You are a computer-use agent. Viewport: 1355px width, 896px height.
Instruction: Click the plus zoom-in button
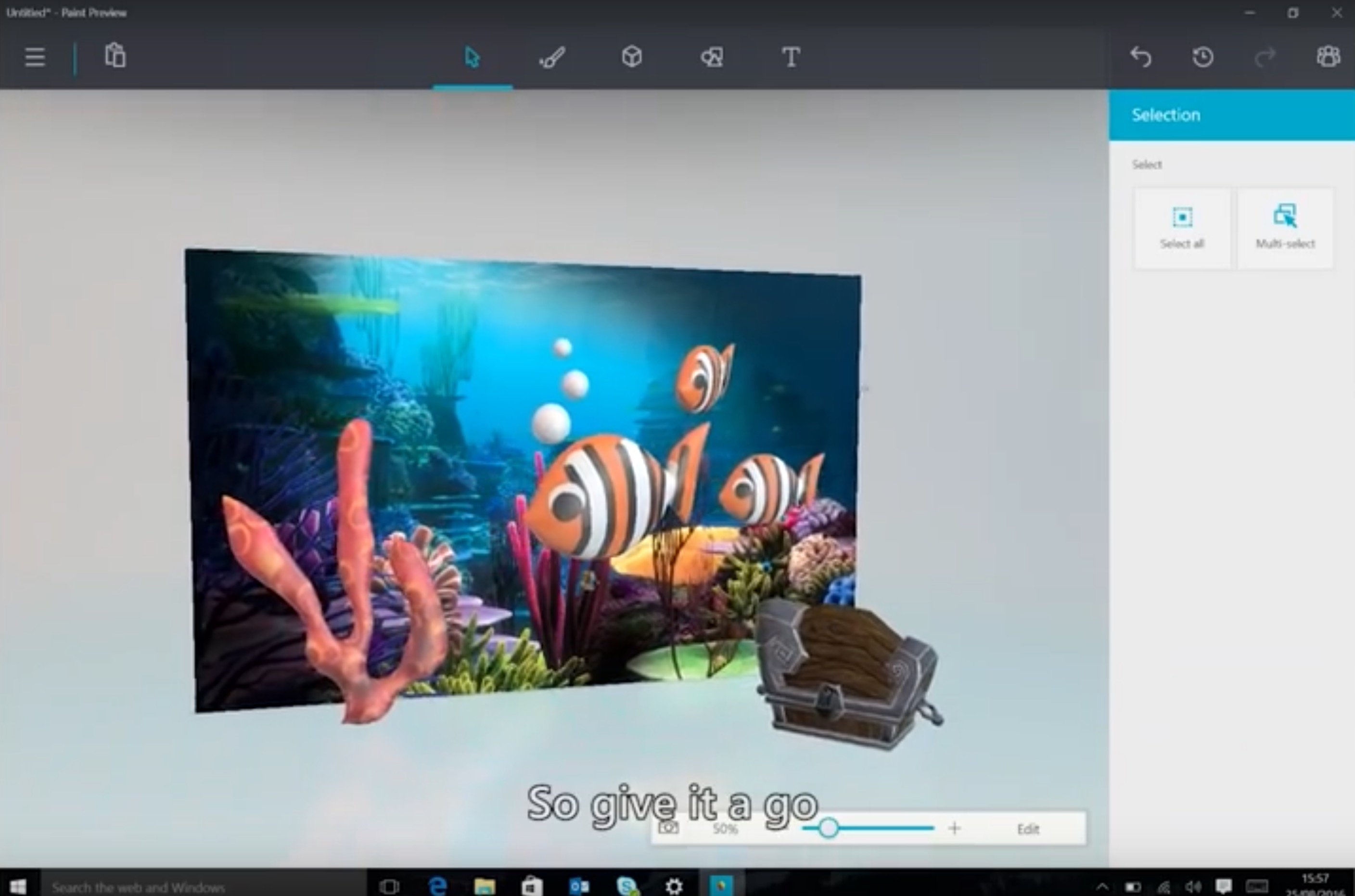[x=955, y=828]
